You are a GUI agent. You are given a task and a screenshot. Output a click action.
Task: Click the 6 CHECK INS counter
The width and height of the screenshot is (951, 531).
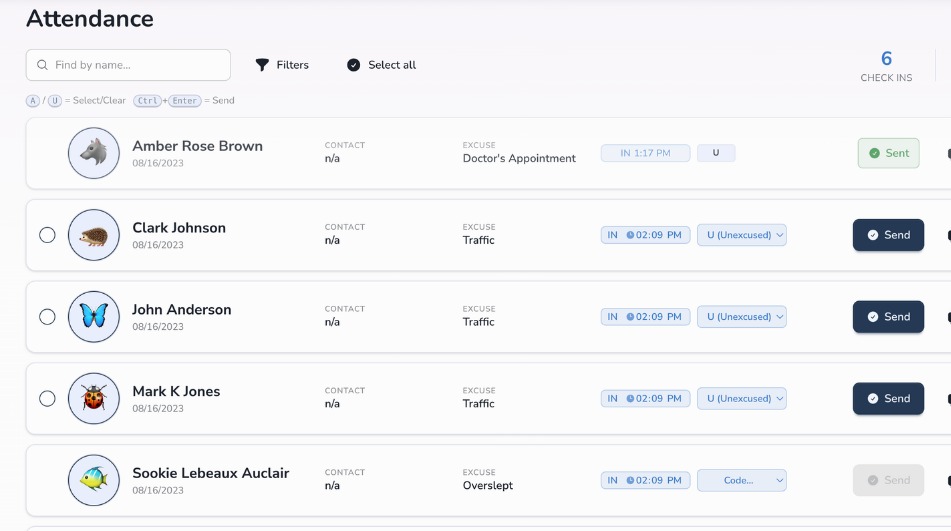point(886,66)
